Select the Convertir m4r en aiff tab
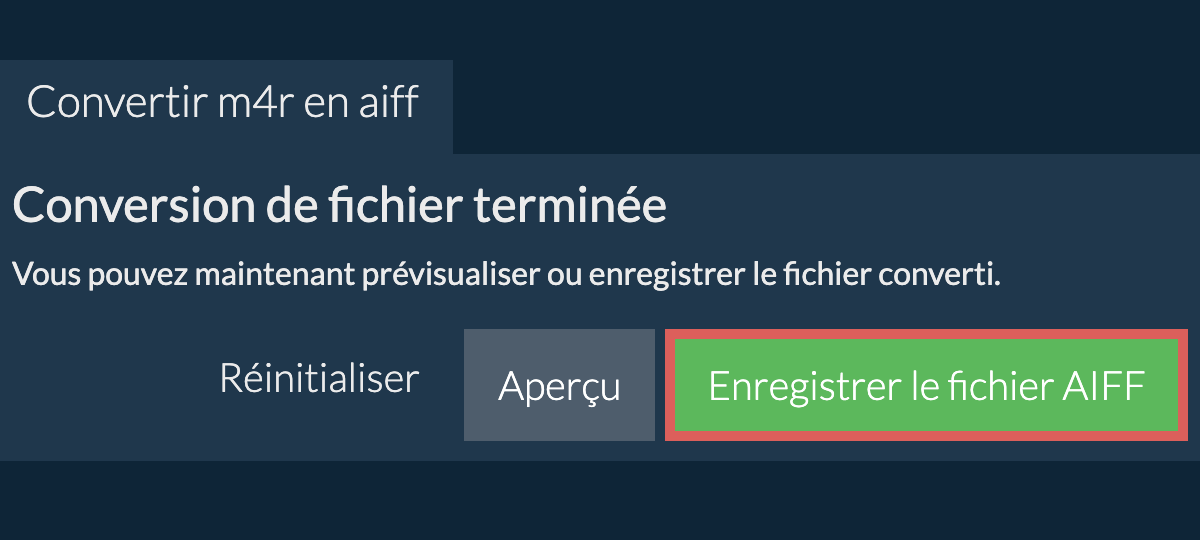1200x540 pixels. (x=223, y=103)
